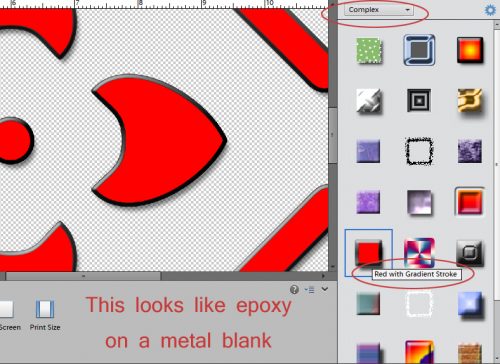Select the blue glass frame style
The width and height of the screenshot is (500, 364).
tap(419, 50)
